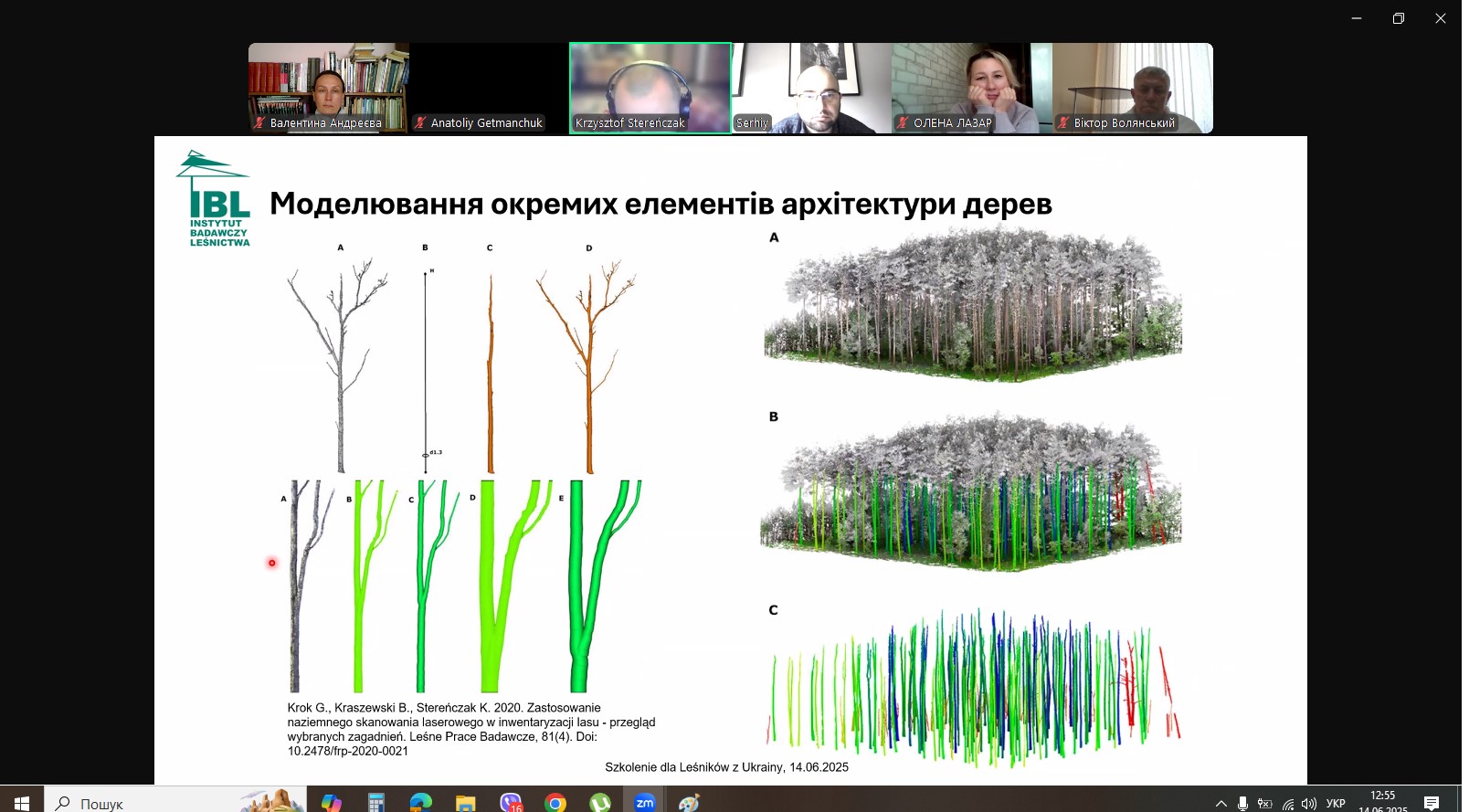The image size is (1469, 812).
Task: Switch to Google Chrome in taskbar
Action: tap(555, 802)
